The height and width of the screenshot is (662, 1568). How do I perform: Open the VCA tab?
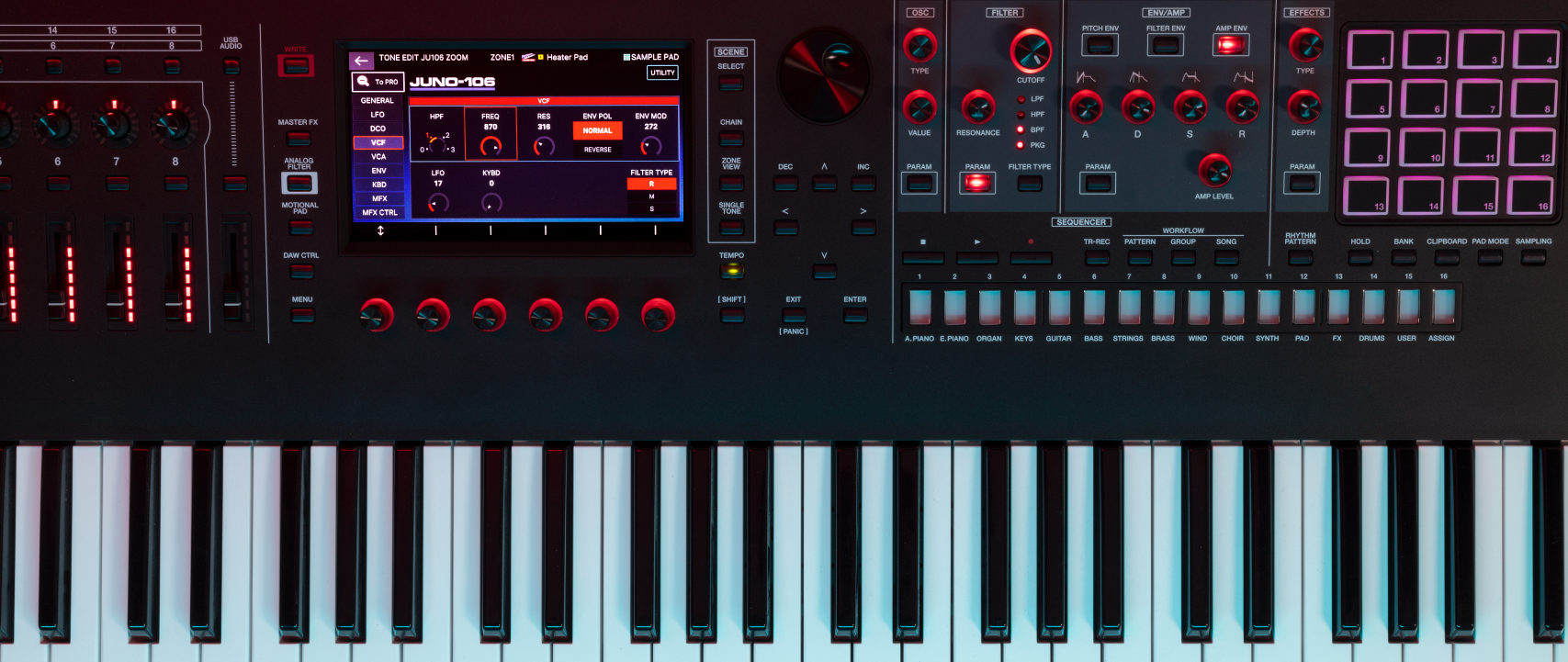378,157
